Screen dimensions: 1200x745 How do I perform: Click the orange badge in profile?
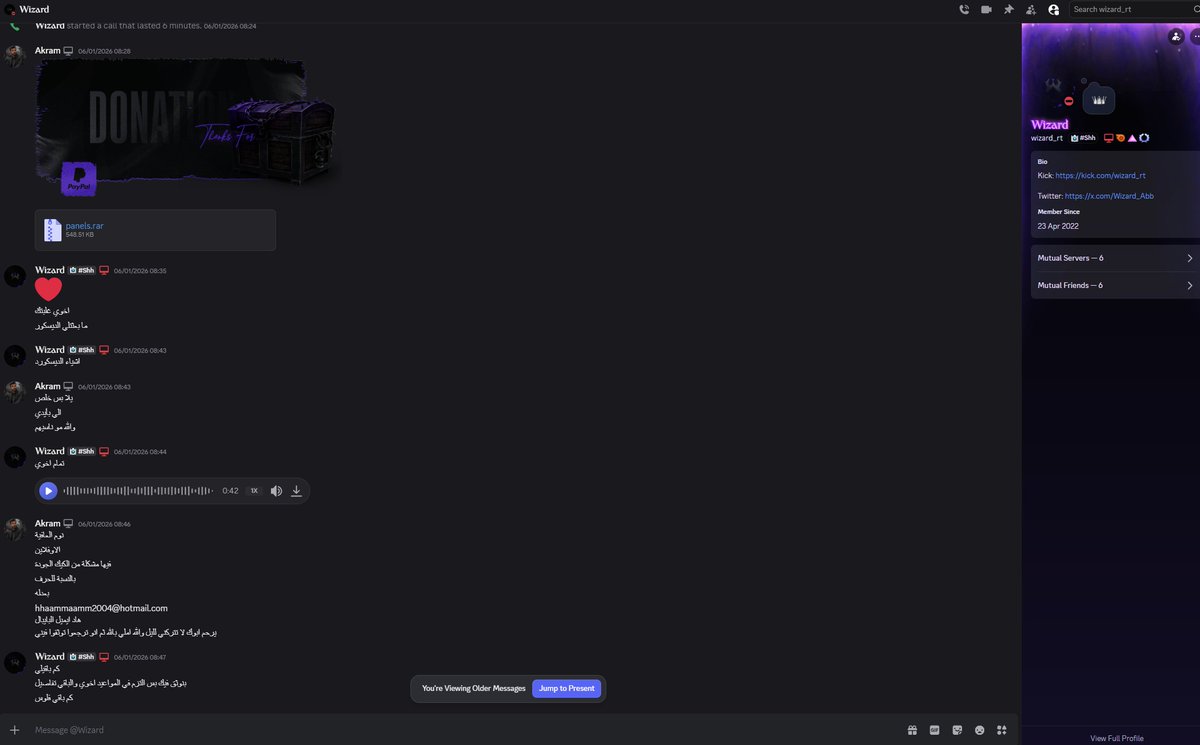(x=1121, y=138)
